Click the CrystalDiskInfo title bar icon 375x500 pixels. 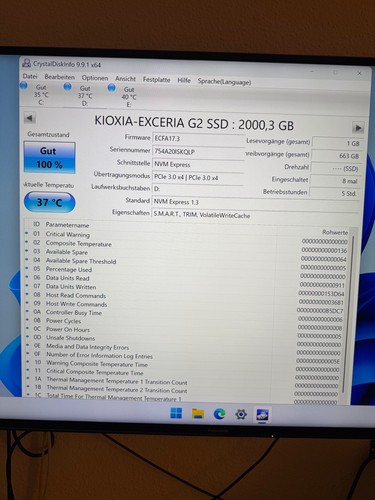[27, 63]
